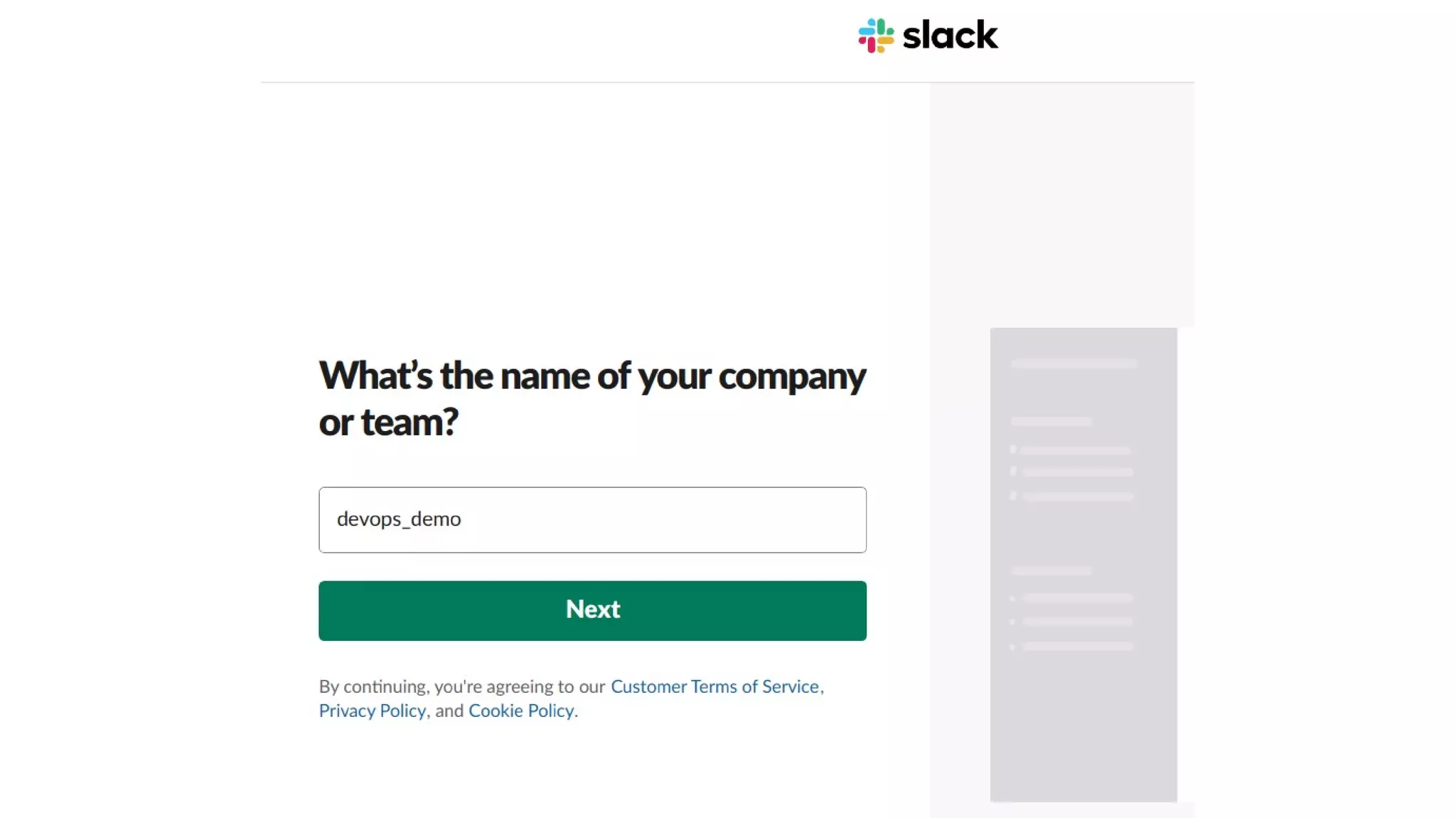Click first section title placeholder in preview
This screenshot has height=818, width=1456.
[1051, 422]
